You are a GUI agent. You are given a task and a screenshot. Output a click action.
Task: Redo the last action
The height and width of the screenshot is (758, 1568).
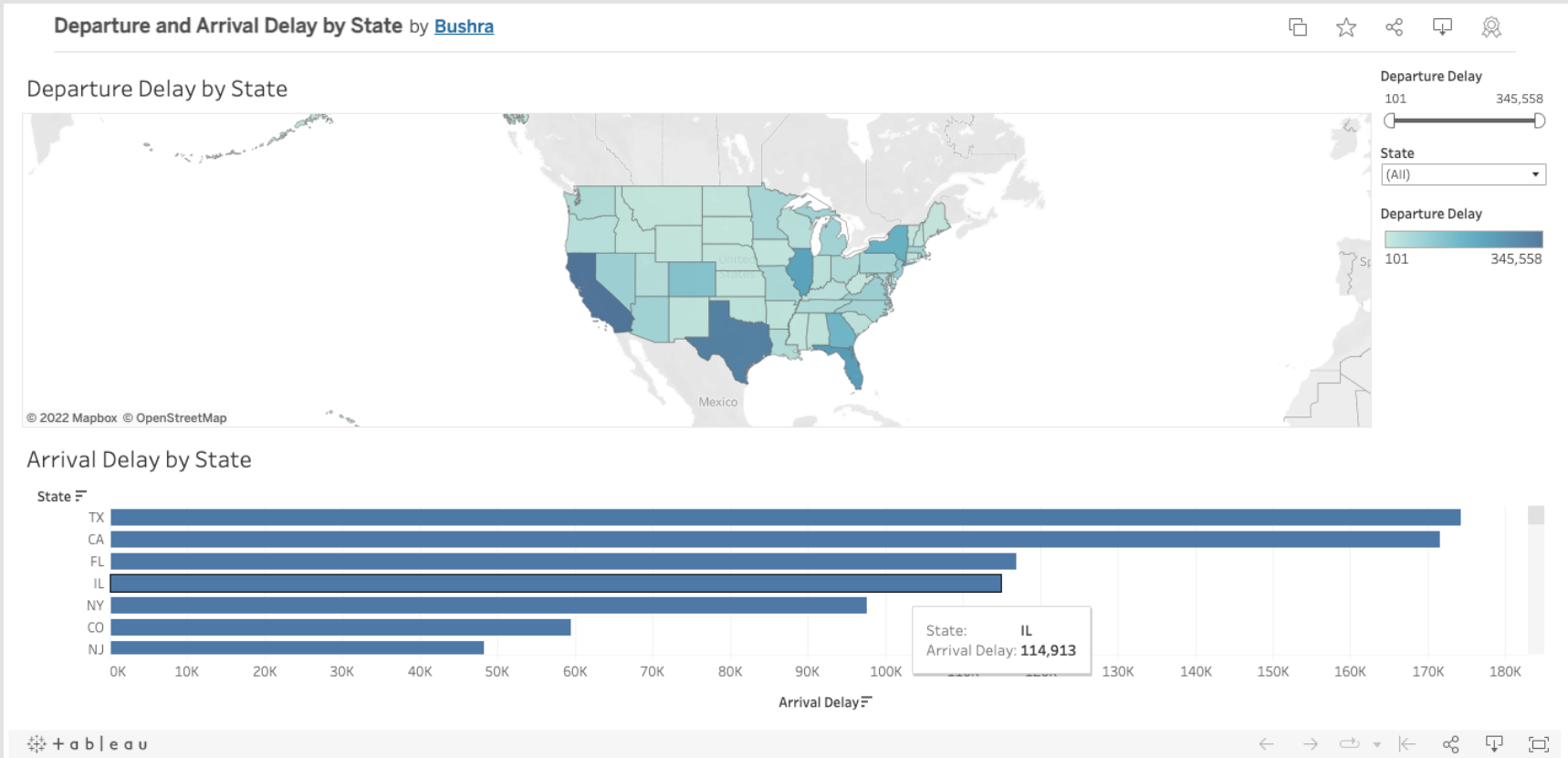[x=1309, y=743]
